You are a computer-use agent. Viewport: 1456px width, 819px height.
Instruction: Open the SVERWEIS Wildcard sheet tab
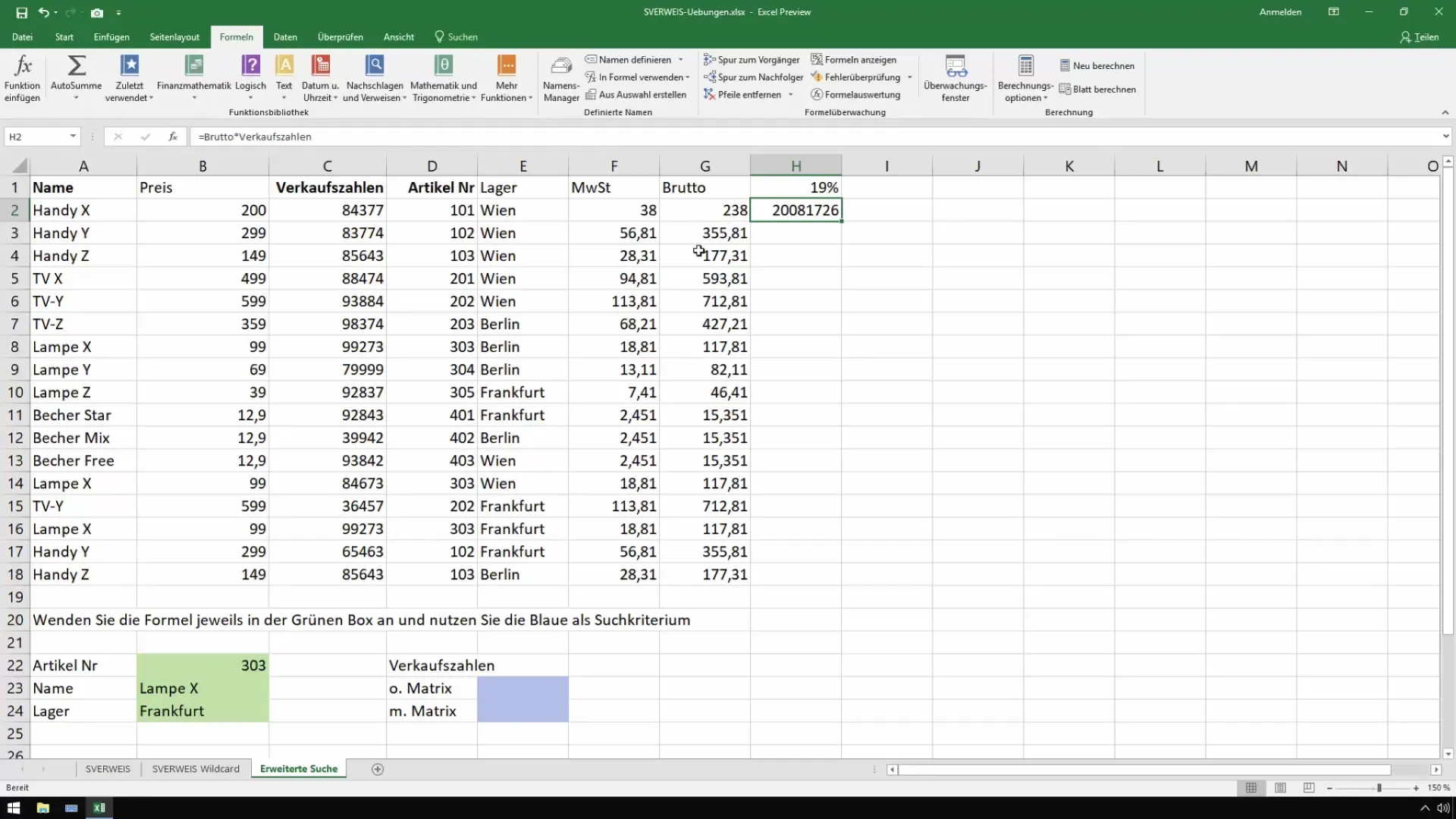coord(196,769)
